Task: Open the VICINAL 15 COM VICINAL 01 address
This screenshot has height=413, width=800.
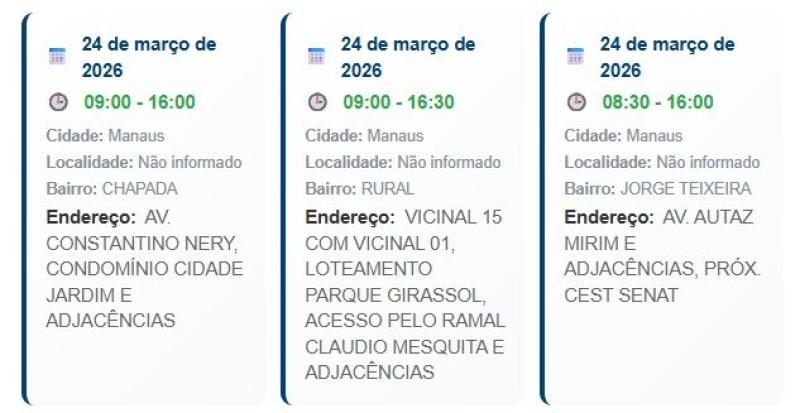Action: click(x=405, y=294)
